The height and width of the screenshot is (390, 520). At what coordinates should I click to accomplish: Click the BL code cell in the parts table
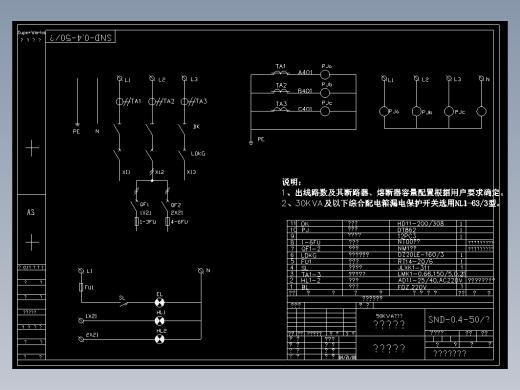click(305, 287)
